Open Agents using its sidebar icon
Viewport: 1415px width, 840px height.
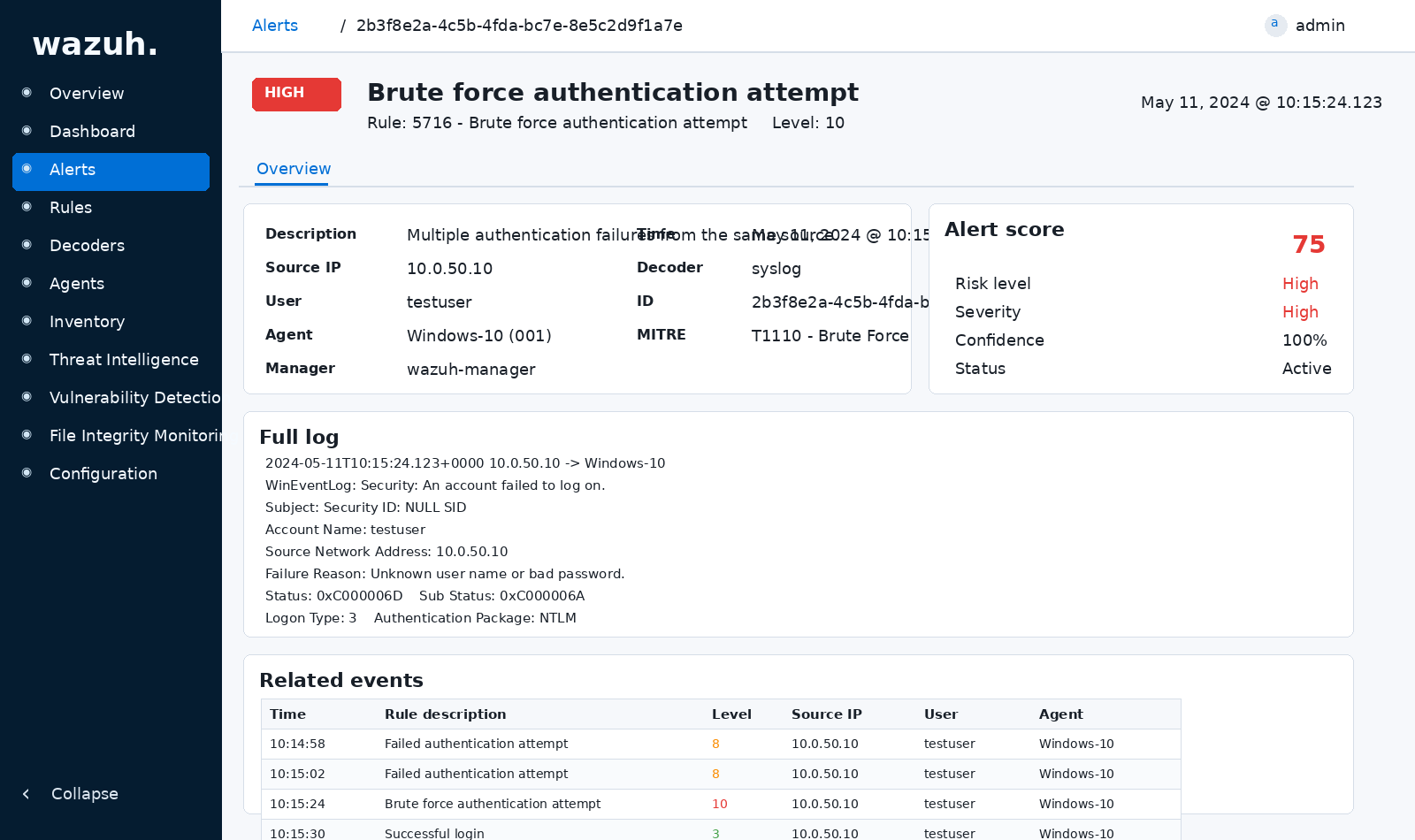pyautogui.click(x=27, y=283)
